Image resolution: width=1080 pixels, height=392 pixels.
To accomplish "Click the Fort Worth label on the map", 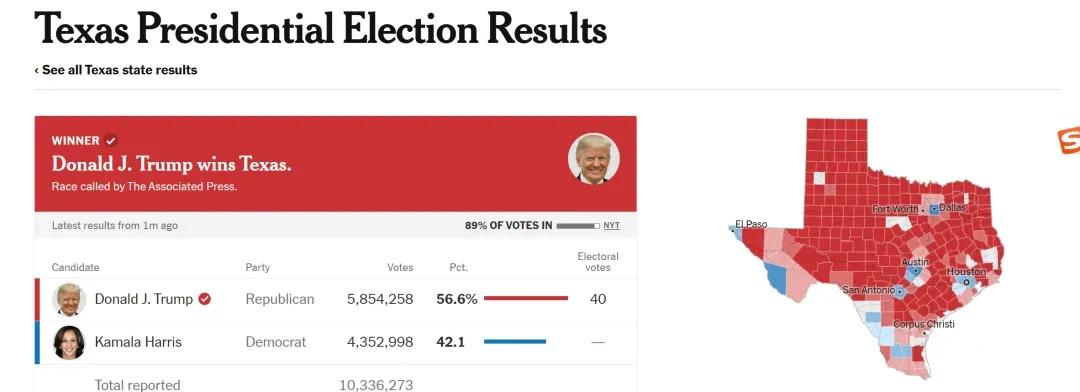I will (895, 209).
